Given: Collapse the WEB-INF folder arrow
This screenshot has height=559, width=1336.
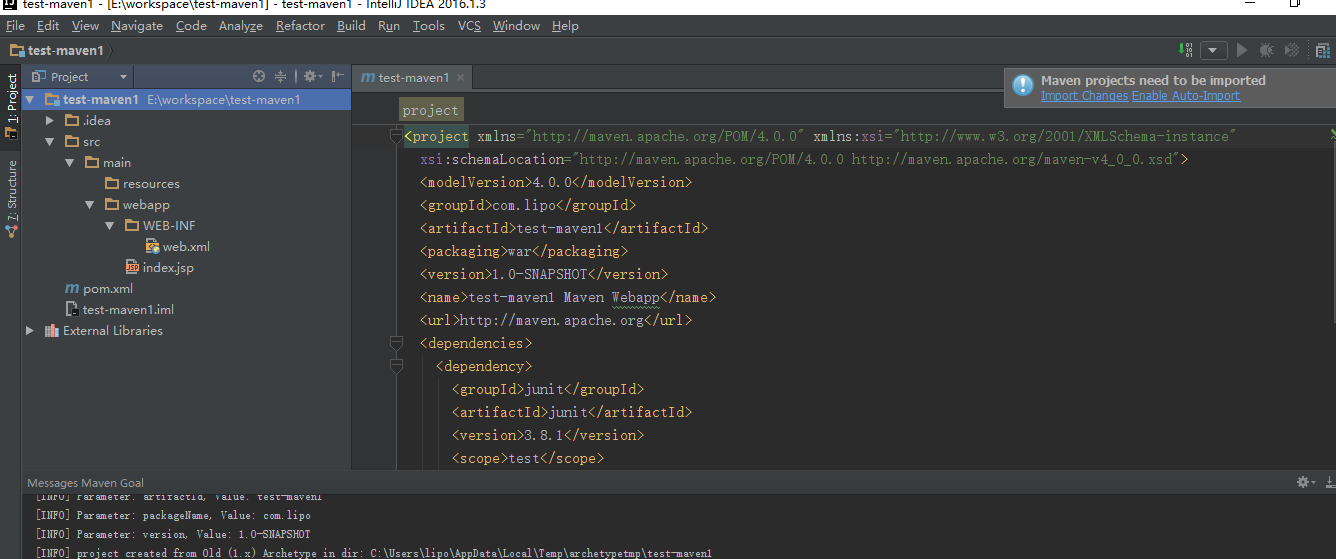Looking at the screenshot, I should (x=110, y=225).
